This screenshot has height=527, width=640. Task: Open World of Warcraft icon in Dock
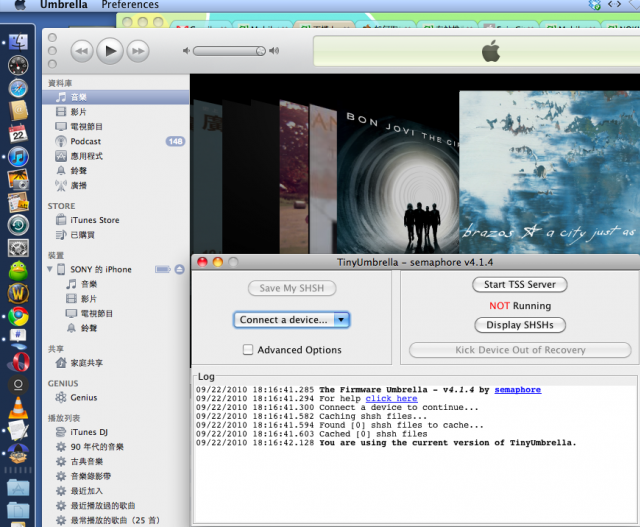(x=18, y=294)
